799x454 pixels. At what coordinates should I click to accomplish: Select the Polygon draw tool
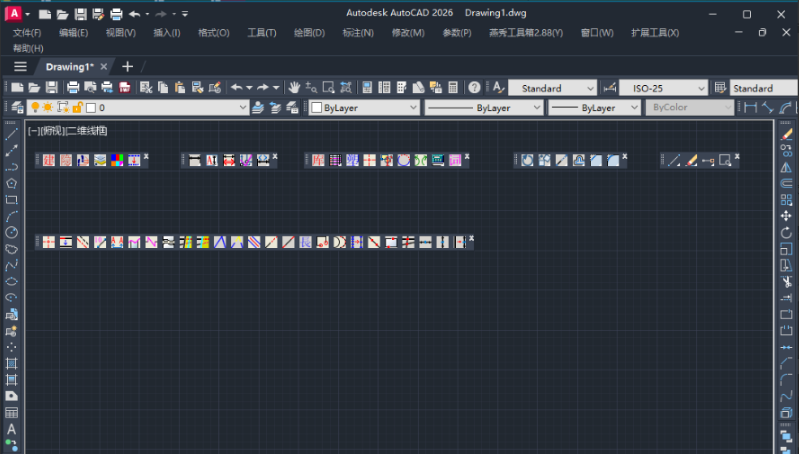click(11, 183)
